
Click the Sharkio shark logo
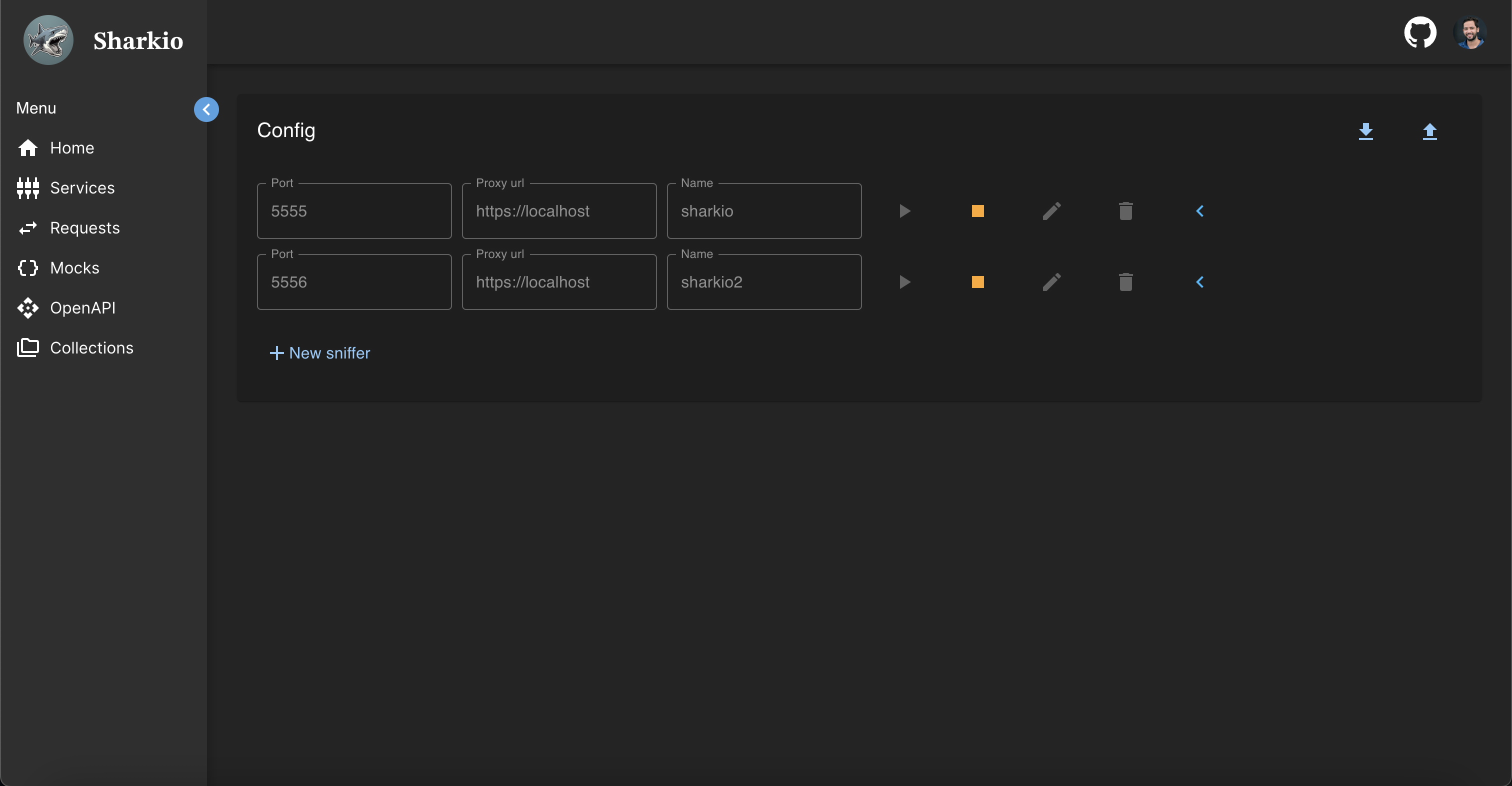pos(48,40)
